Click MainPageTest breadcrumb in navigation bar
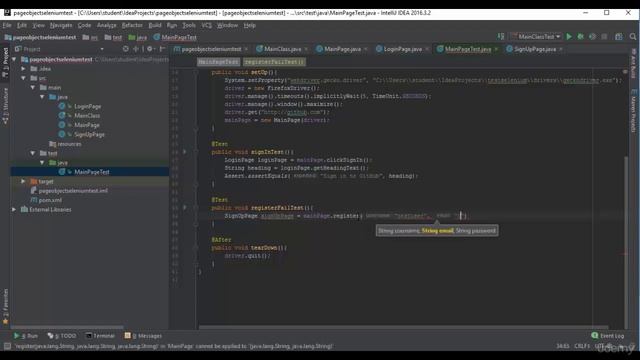The height and width of the screenshot is (360, 640). [x=179, y=37]
